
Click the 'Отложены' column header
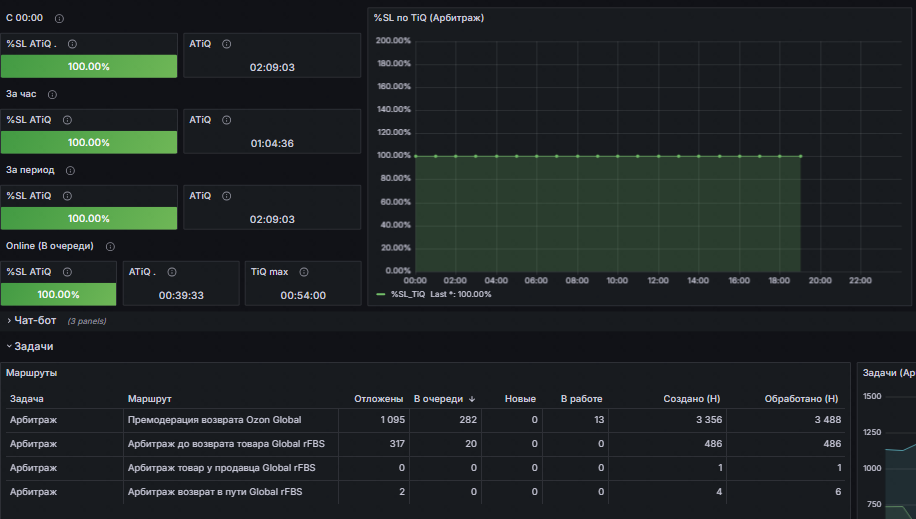(379, 399)
